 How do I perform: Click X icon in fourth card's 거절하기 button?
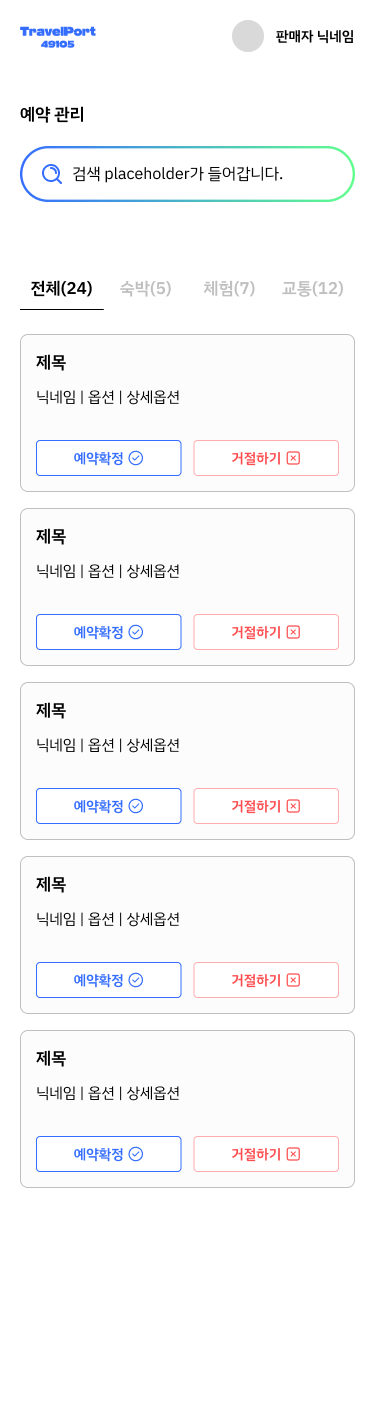pos(293,980)
